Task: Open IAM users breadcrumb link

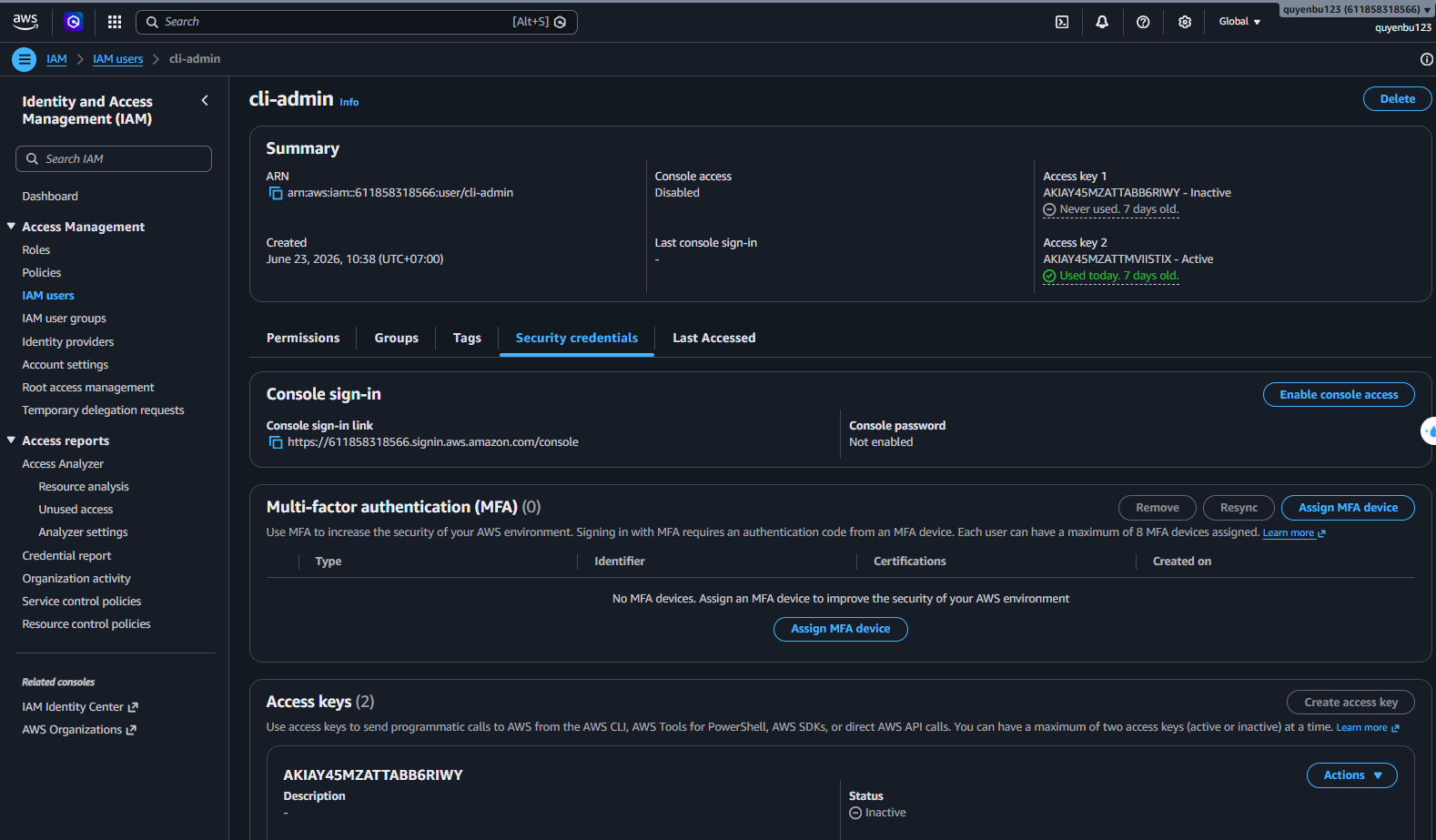Action: point(118,59)
